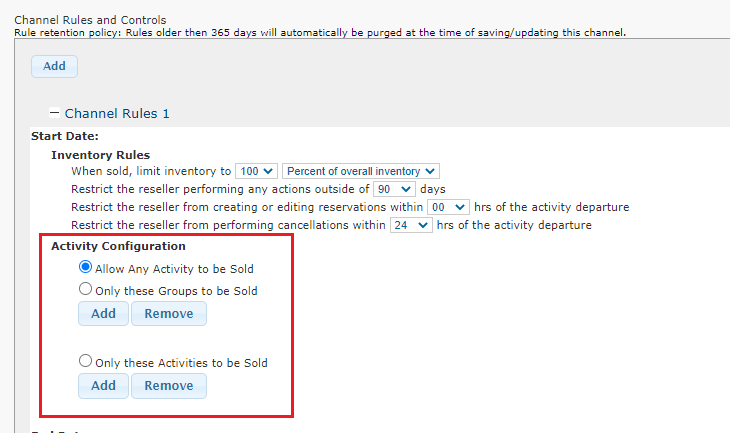Click the Start Date label
Image resolution: width=730 pixels, height=433 pixels.
[65, 136]
